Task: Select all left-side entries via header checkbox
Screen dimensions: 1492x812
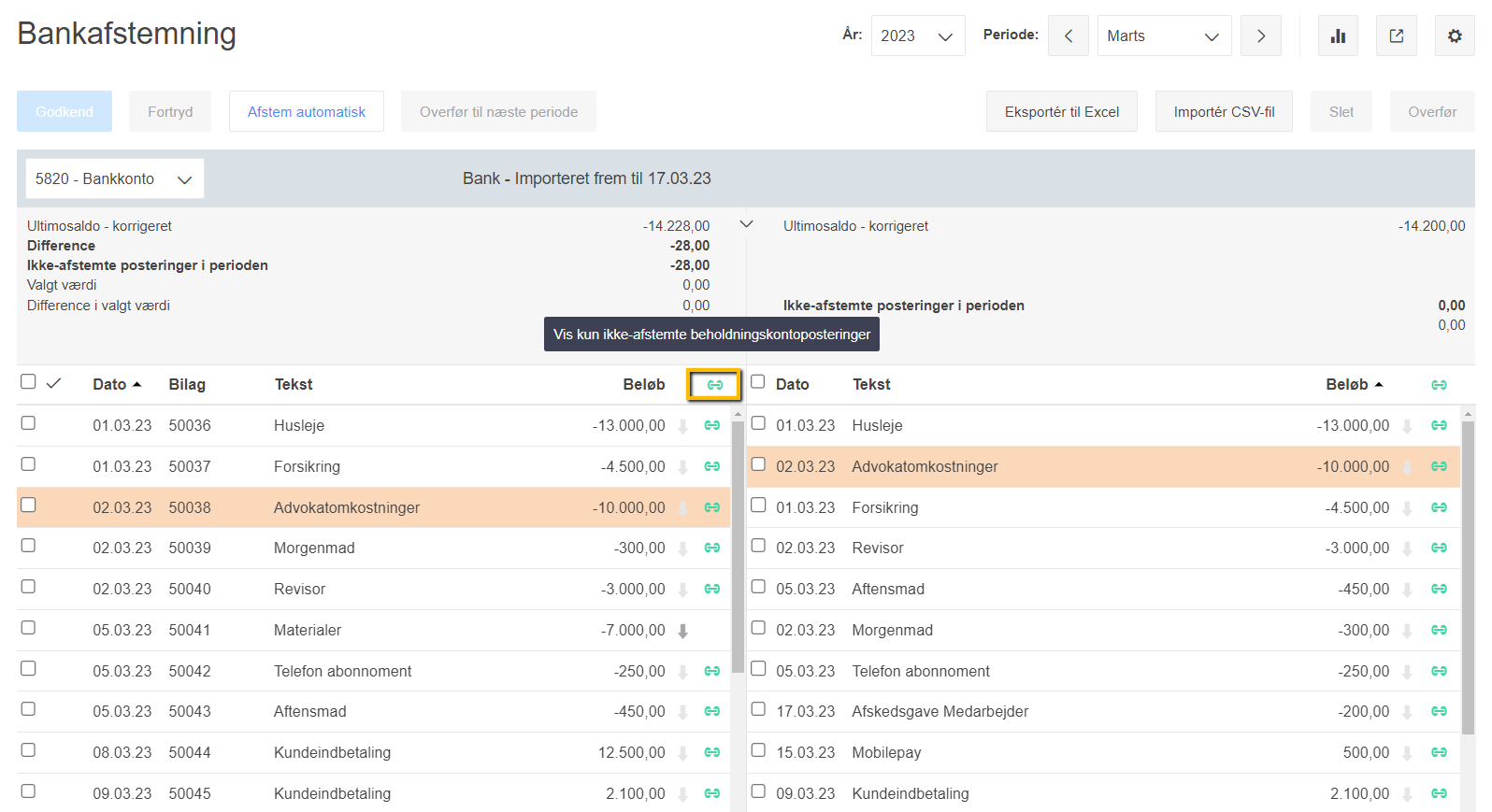Action: pos(28,382)
